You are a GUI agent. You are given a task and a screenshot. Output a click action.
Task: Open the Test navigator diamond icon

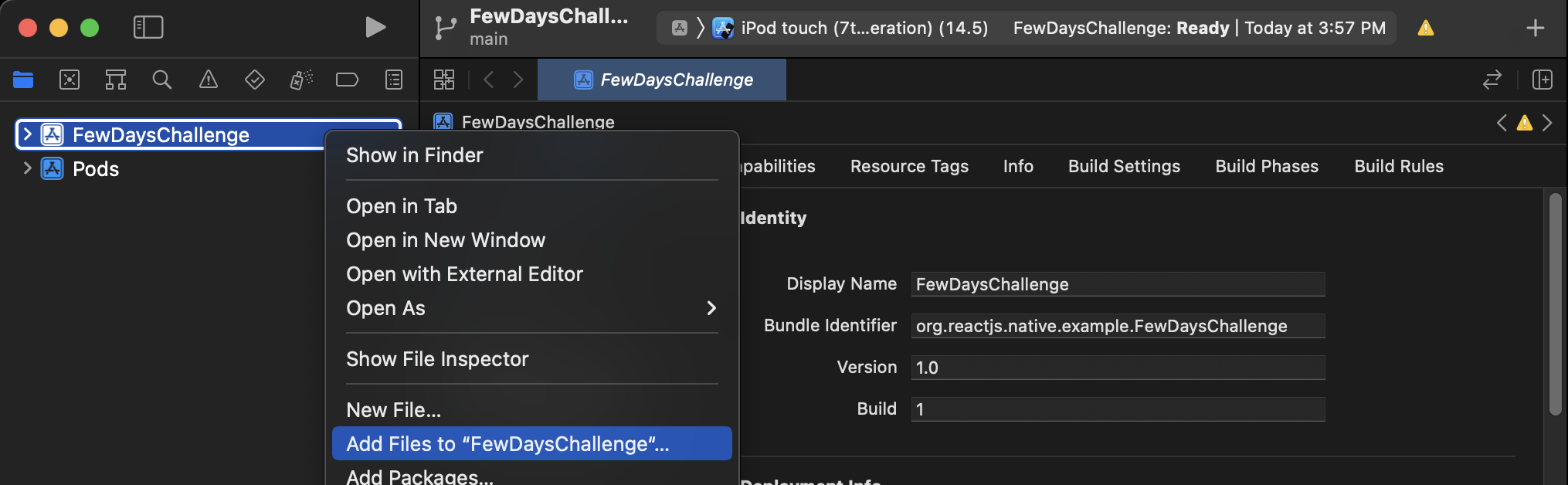pyautogui.click(x=255, y=80)
